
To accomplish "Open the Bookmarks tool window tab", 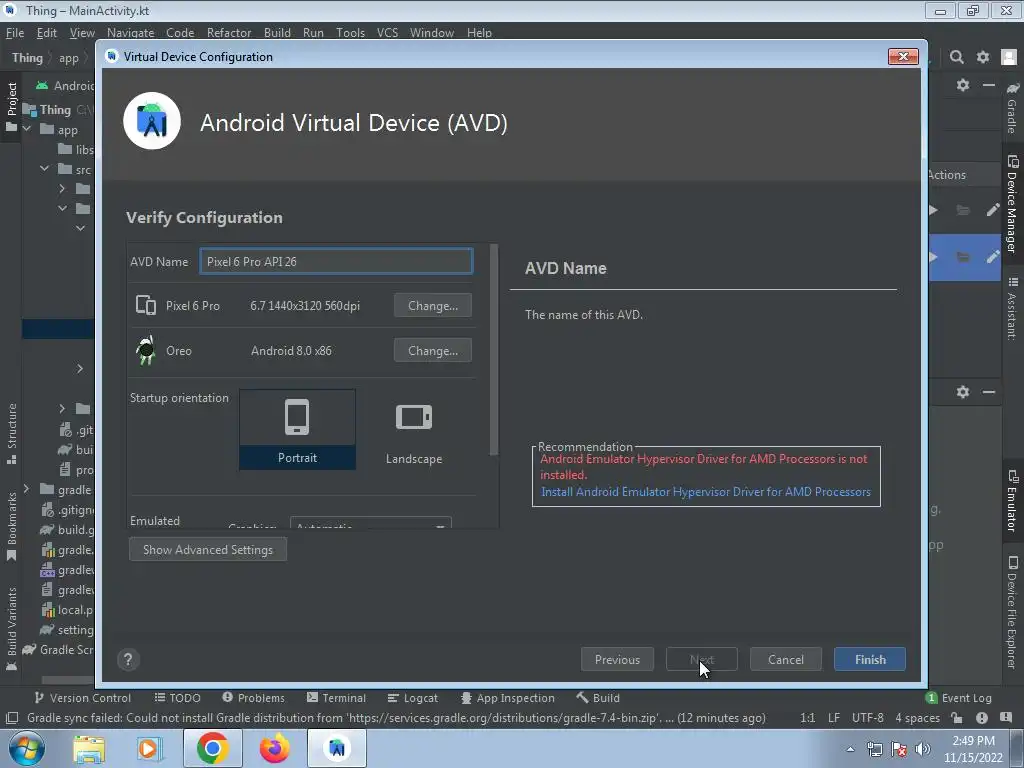I will tap(12, 526).
